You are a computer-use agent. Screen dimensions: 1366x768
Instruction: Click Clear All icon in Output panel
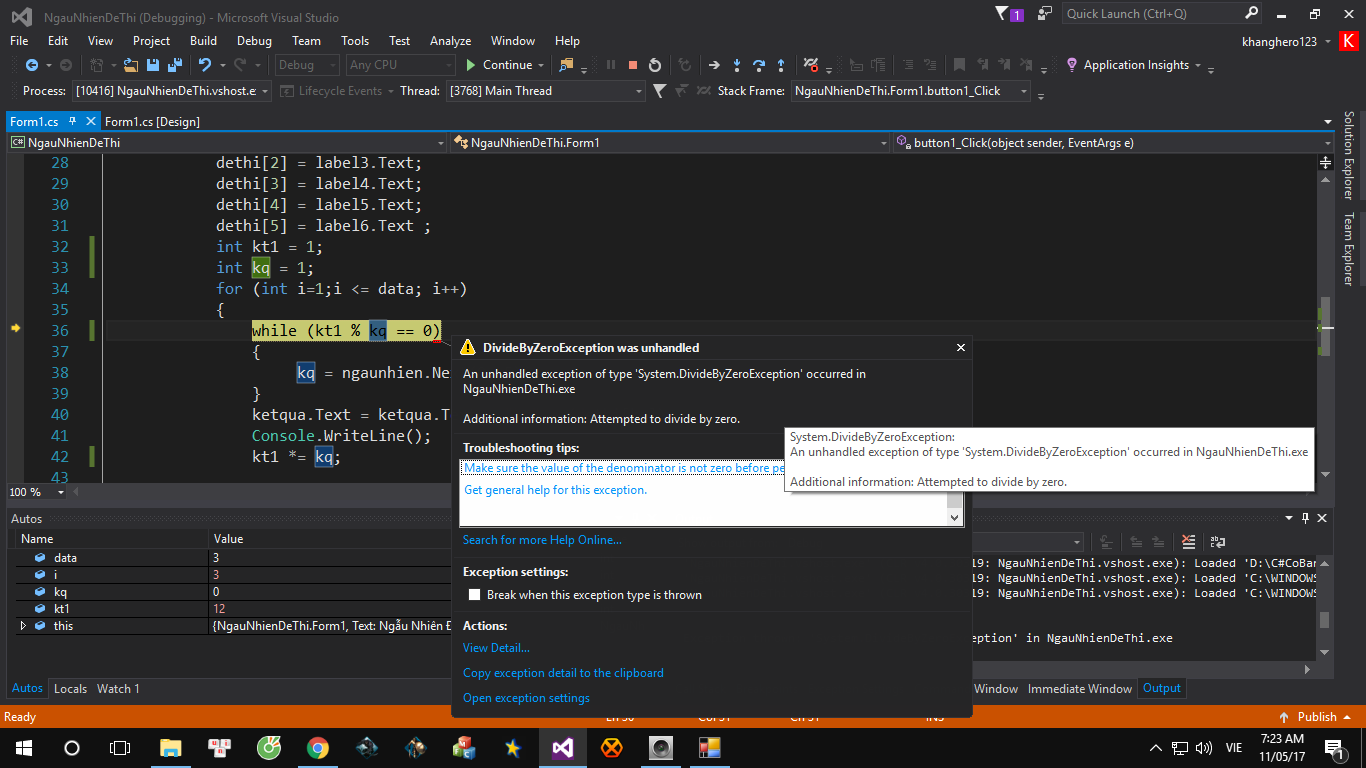coord(1188,542)
